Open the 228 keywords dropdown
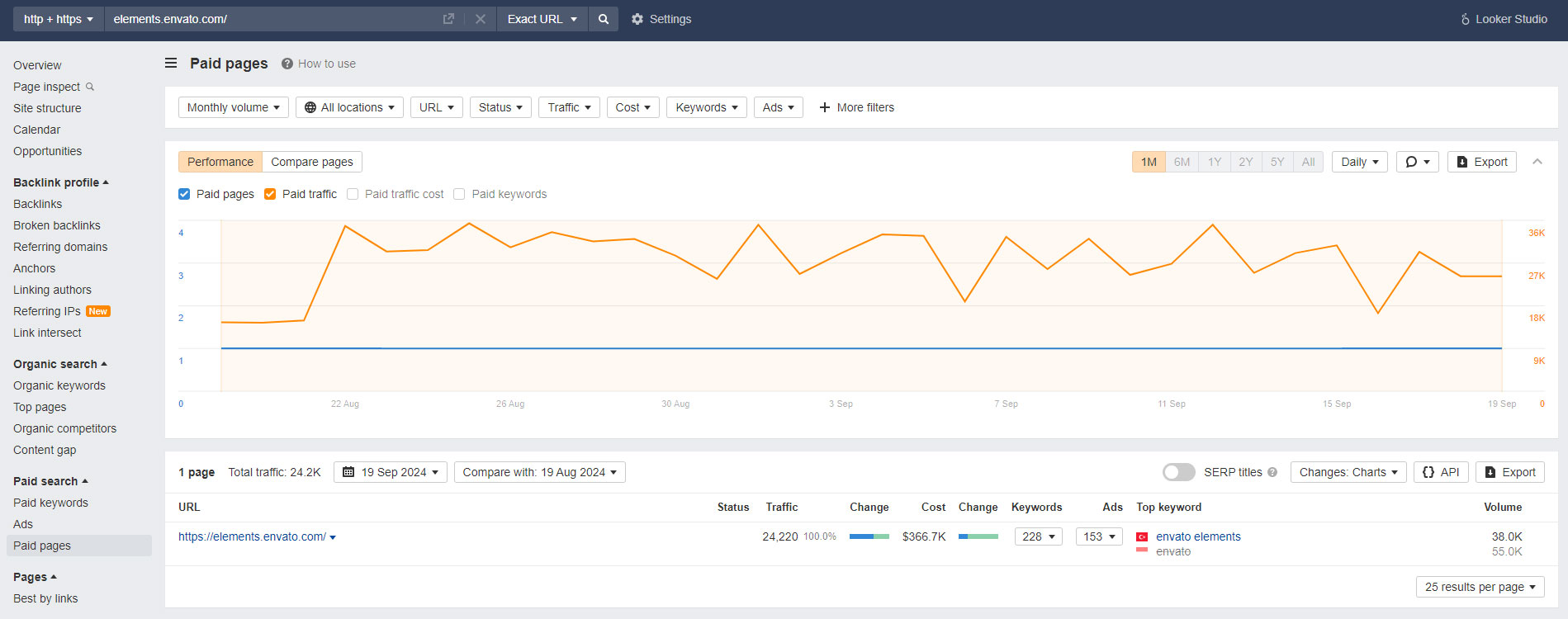The image size is (1568, 619). (1039, 536)
